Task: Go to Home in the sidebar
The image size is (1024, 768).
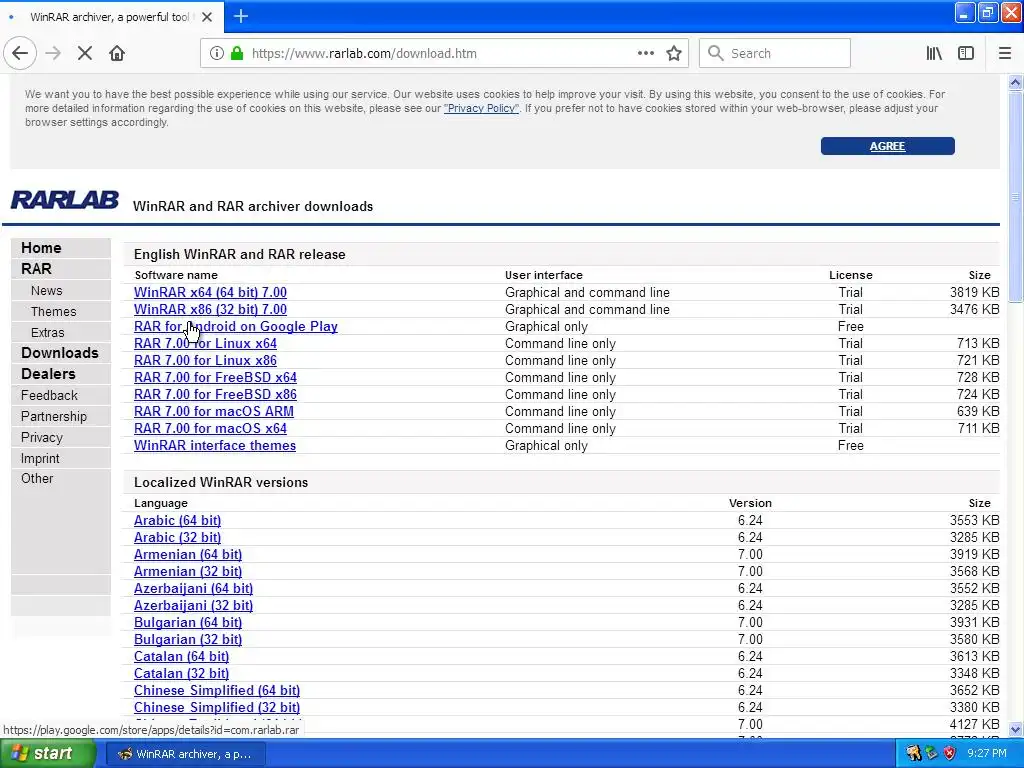Action: [41, 248]
